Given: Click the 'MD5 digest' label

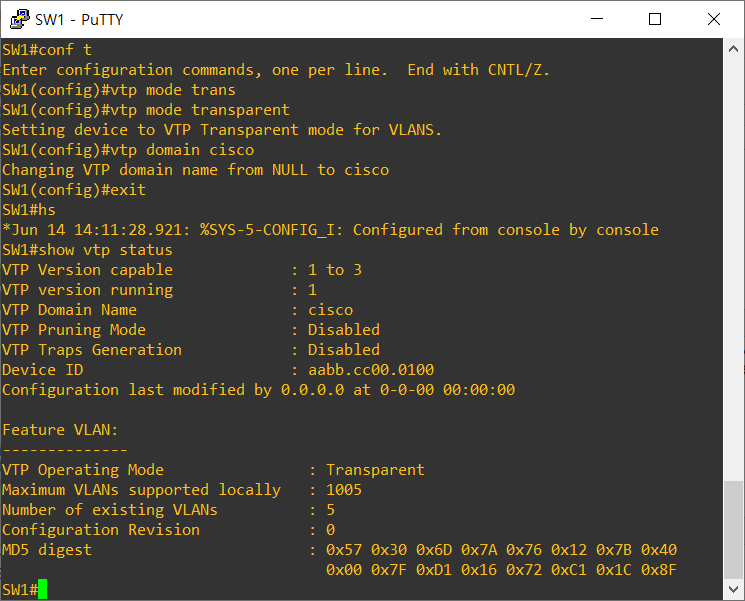Looking at the screenshot, I should click(47, 550).
